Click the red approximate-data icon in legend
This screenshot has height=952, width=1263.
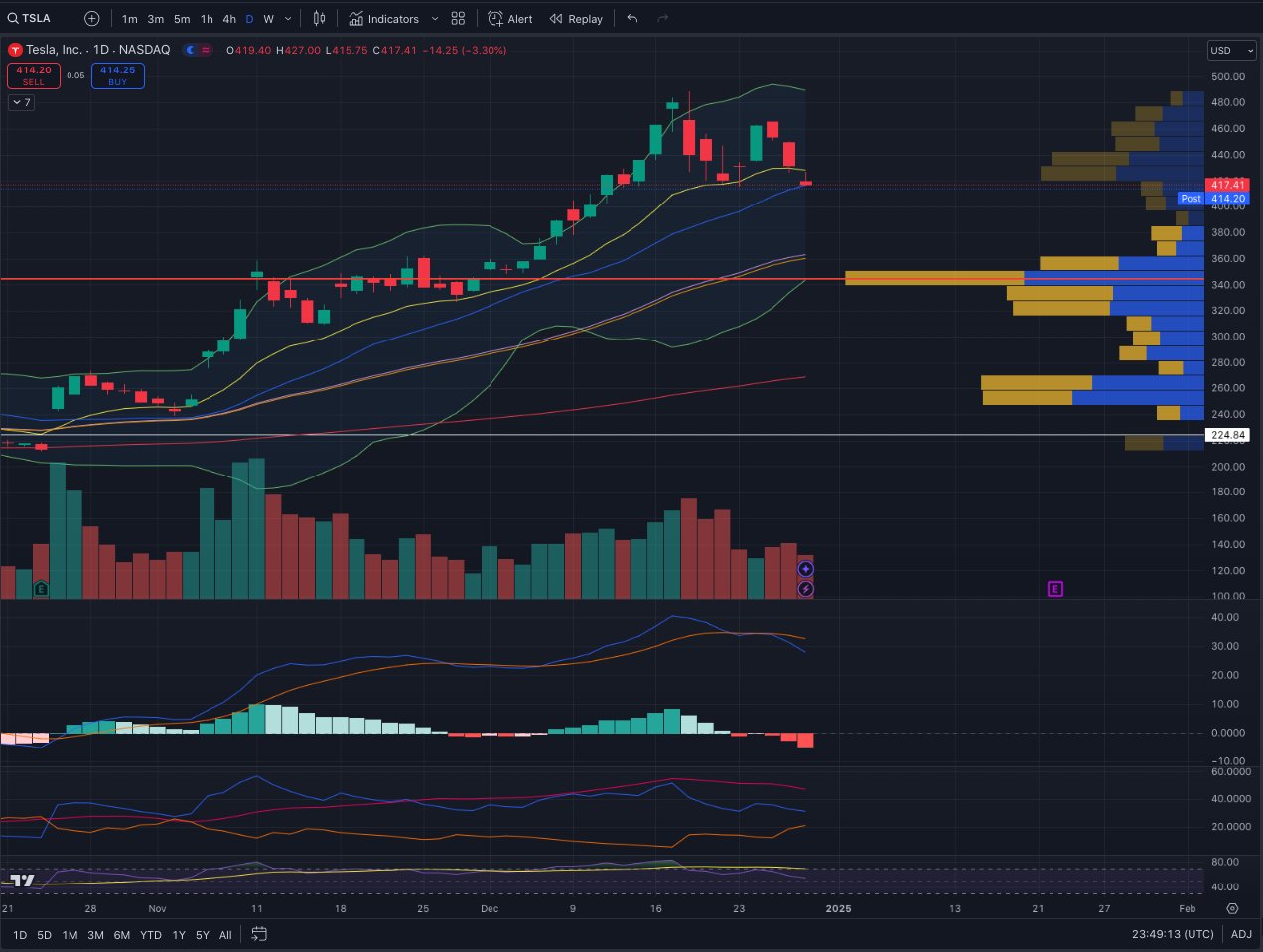point(206,50)
